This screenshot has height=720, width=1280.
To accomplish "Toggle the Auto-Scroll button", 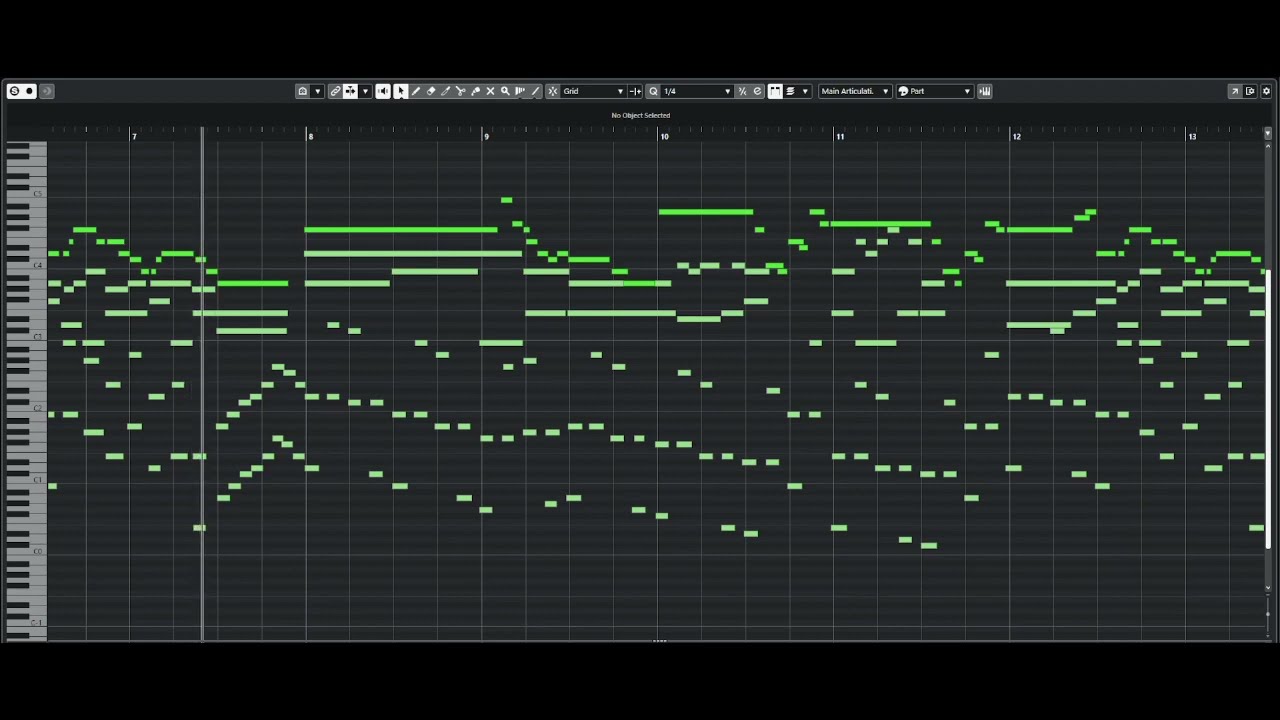I will tap(350, 91).
